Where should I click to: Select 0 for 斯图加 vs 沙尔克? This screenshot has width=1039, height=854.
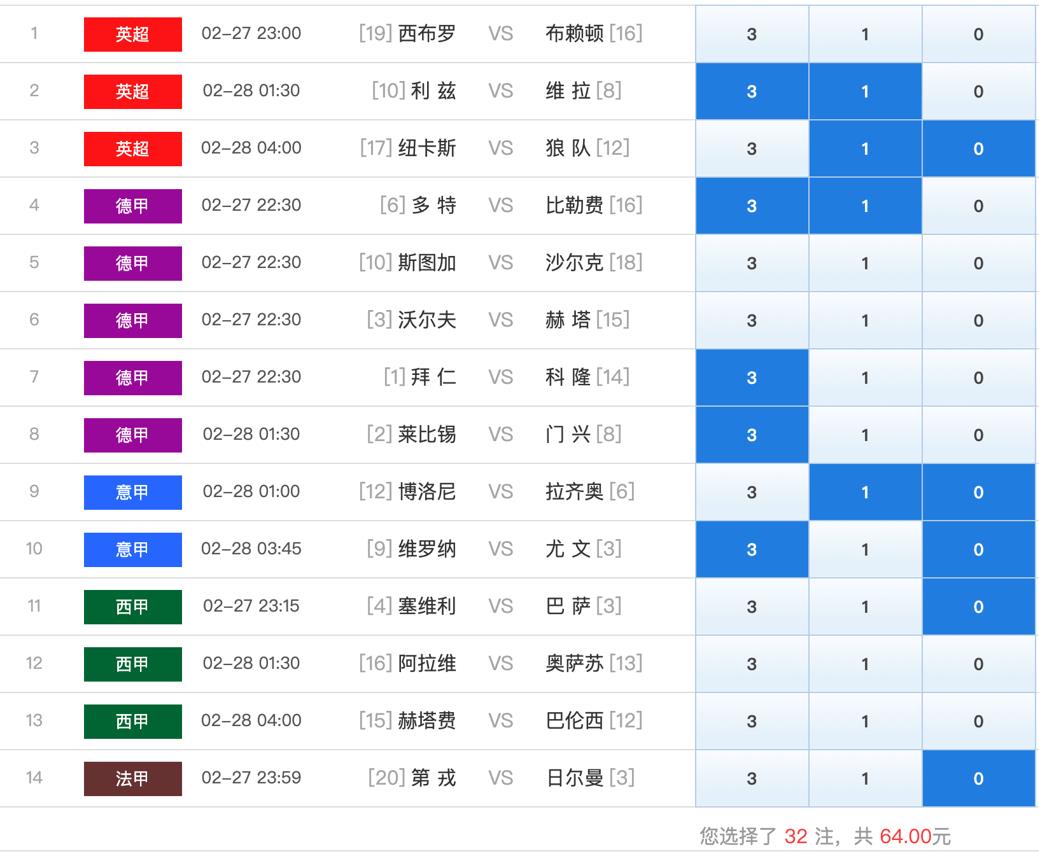coord(979,263)
